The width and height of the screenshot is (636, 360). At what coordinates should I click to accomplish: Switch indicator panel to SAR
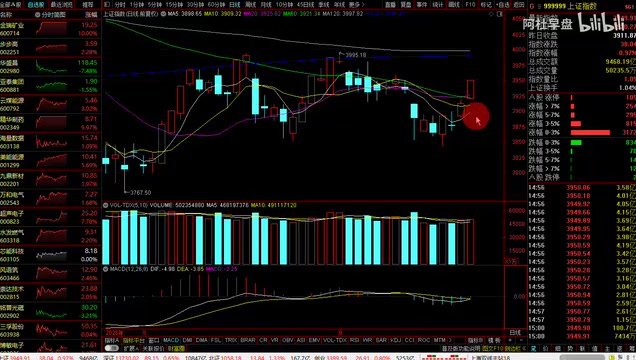click(381, 340)
